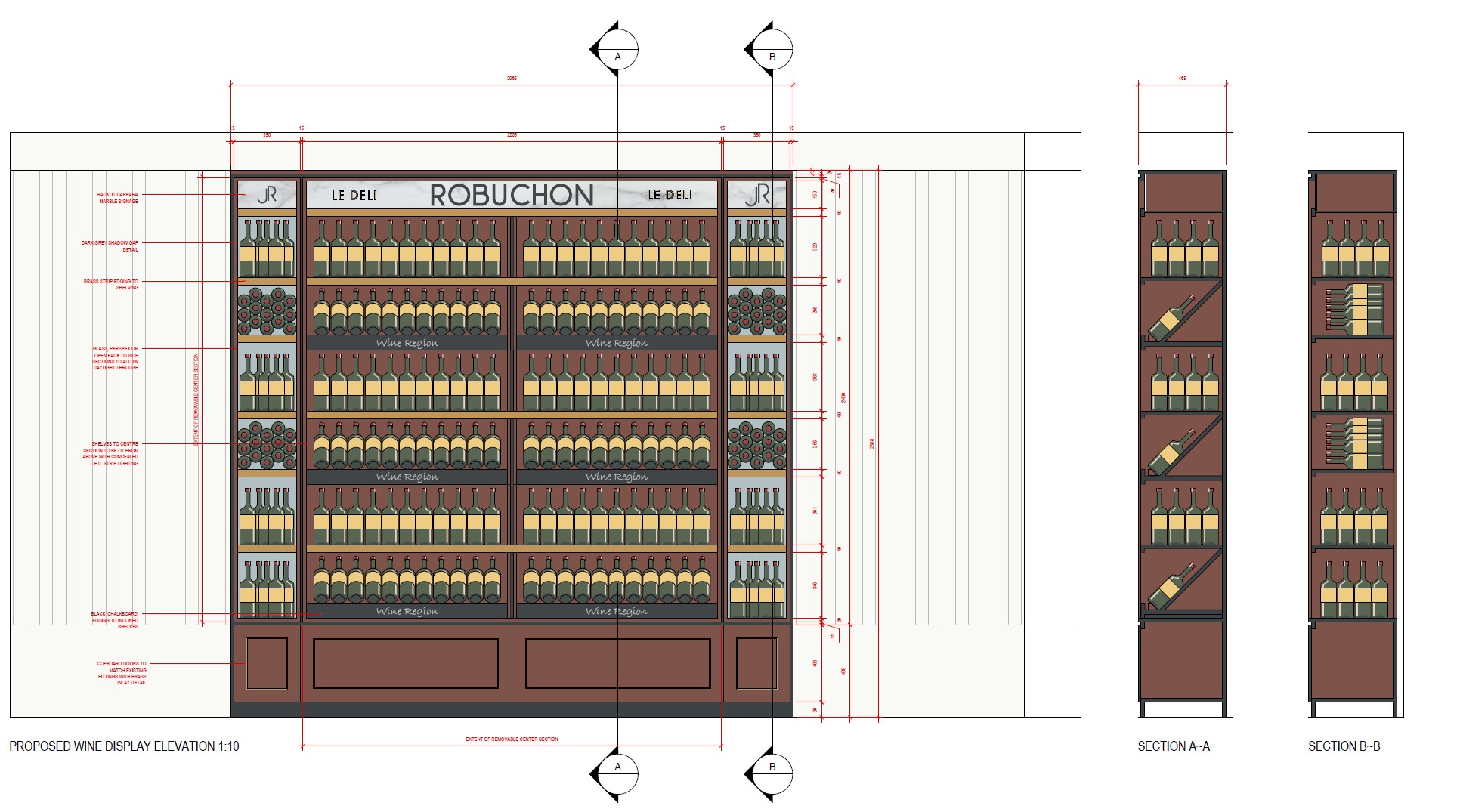Select the Brass Strip Edging annotation
Image resolution: width=1457 pixels, height=812 pixels.
(111, 284)
